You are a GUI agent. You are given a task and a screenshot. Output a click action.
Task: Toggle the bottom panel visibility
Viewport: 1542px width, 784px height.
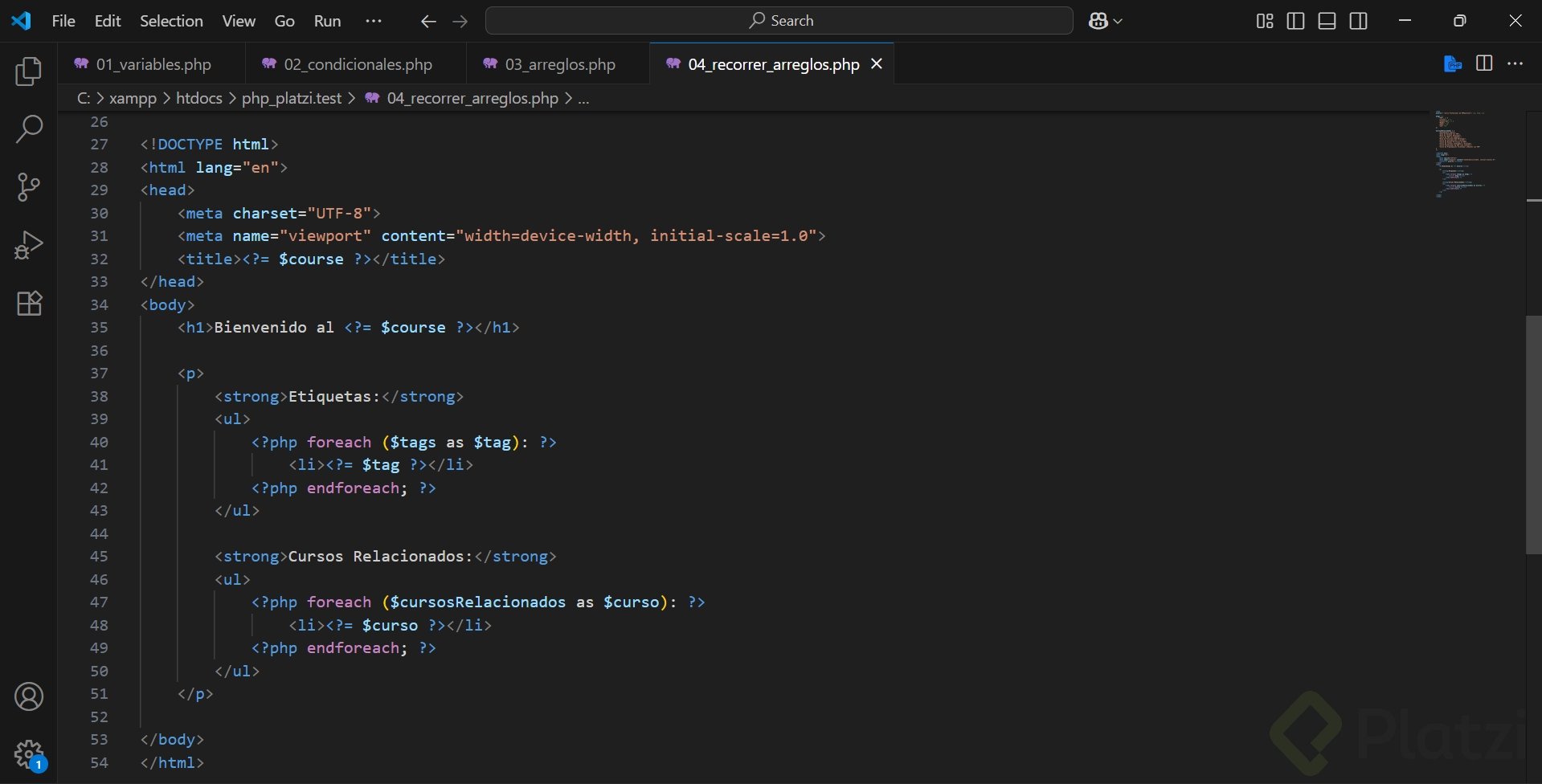pos(1327,21)
